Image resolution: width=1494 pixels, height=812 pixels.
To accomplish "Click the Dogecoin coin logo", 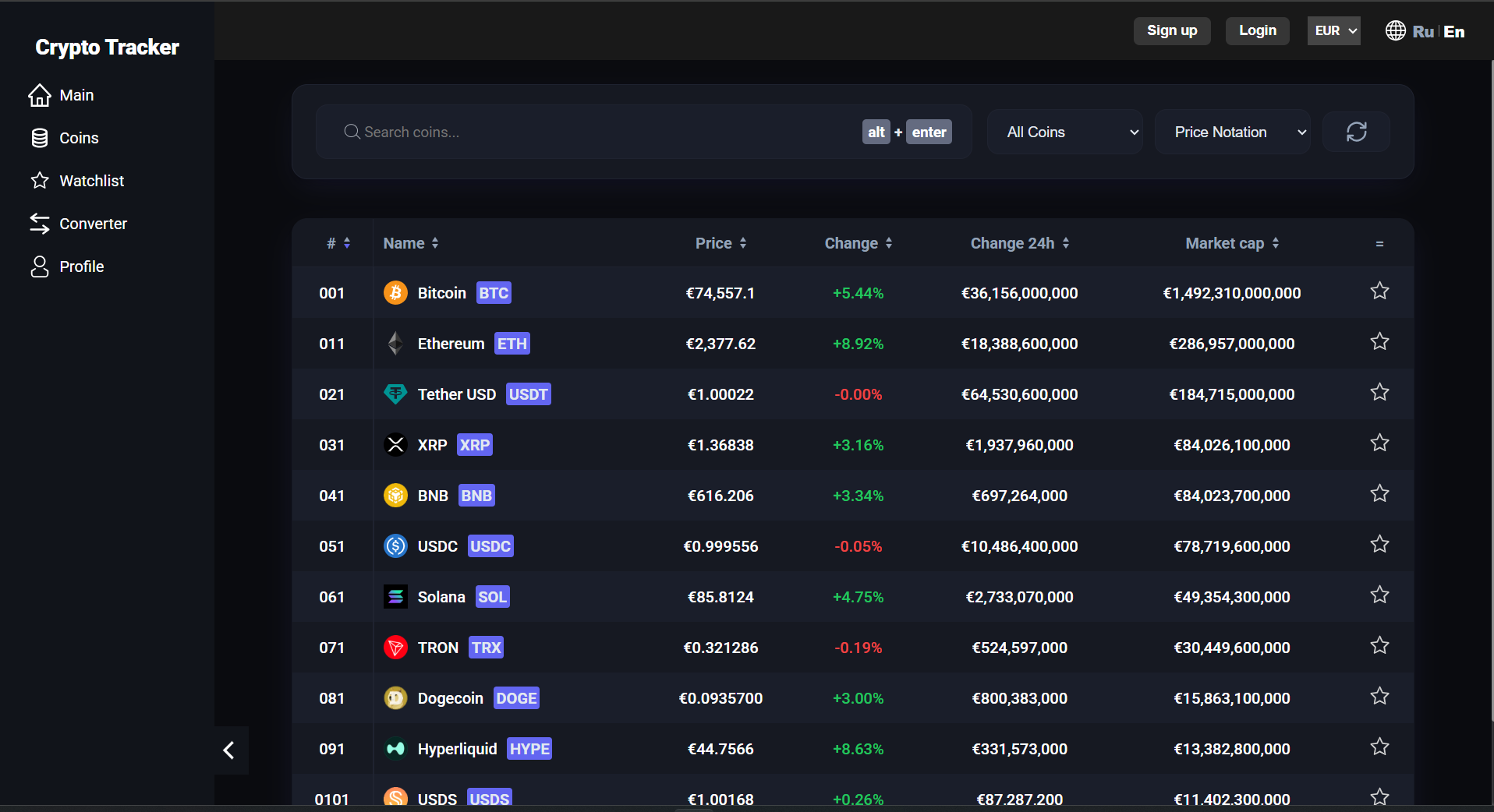I will pos(395,698).
